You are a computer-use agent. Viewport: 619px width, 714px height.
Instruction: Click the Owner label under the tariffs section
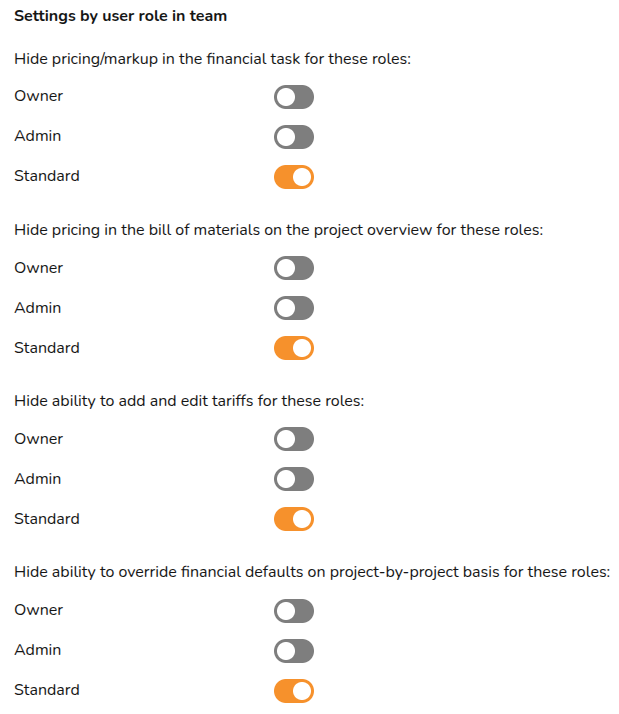click(x=38, y=439)
